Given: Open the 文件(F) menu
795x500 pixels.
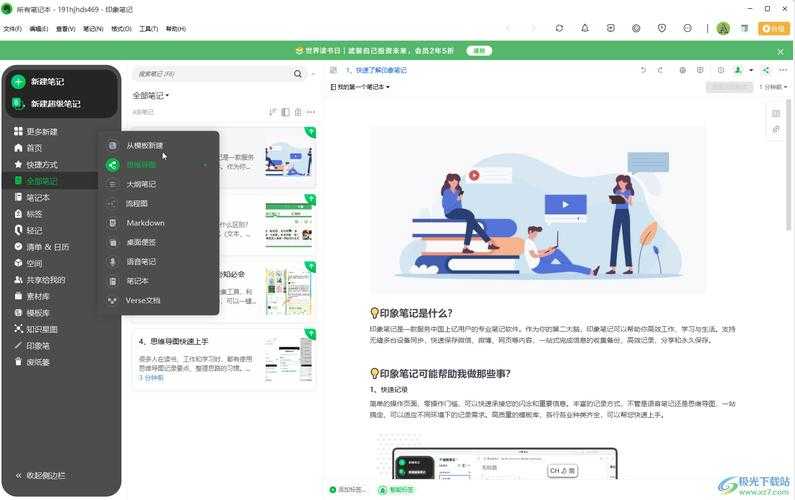Looking at the screenshot, I should click(x=13, y=29).
